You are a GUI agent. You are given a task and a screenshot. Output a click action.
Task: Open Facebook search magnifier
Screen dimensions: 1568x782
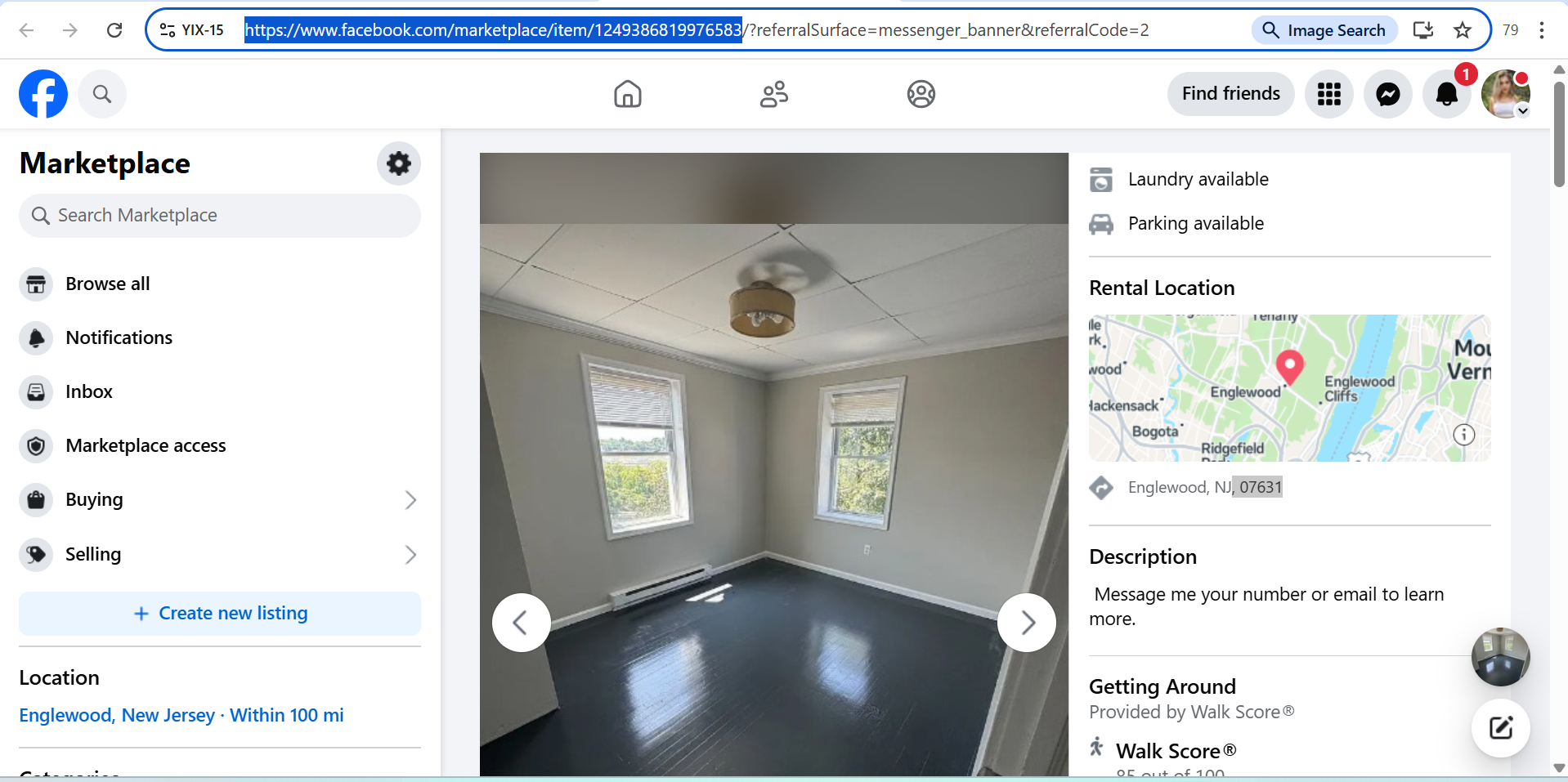point(102,94)
